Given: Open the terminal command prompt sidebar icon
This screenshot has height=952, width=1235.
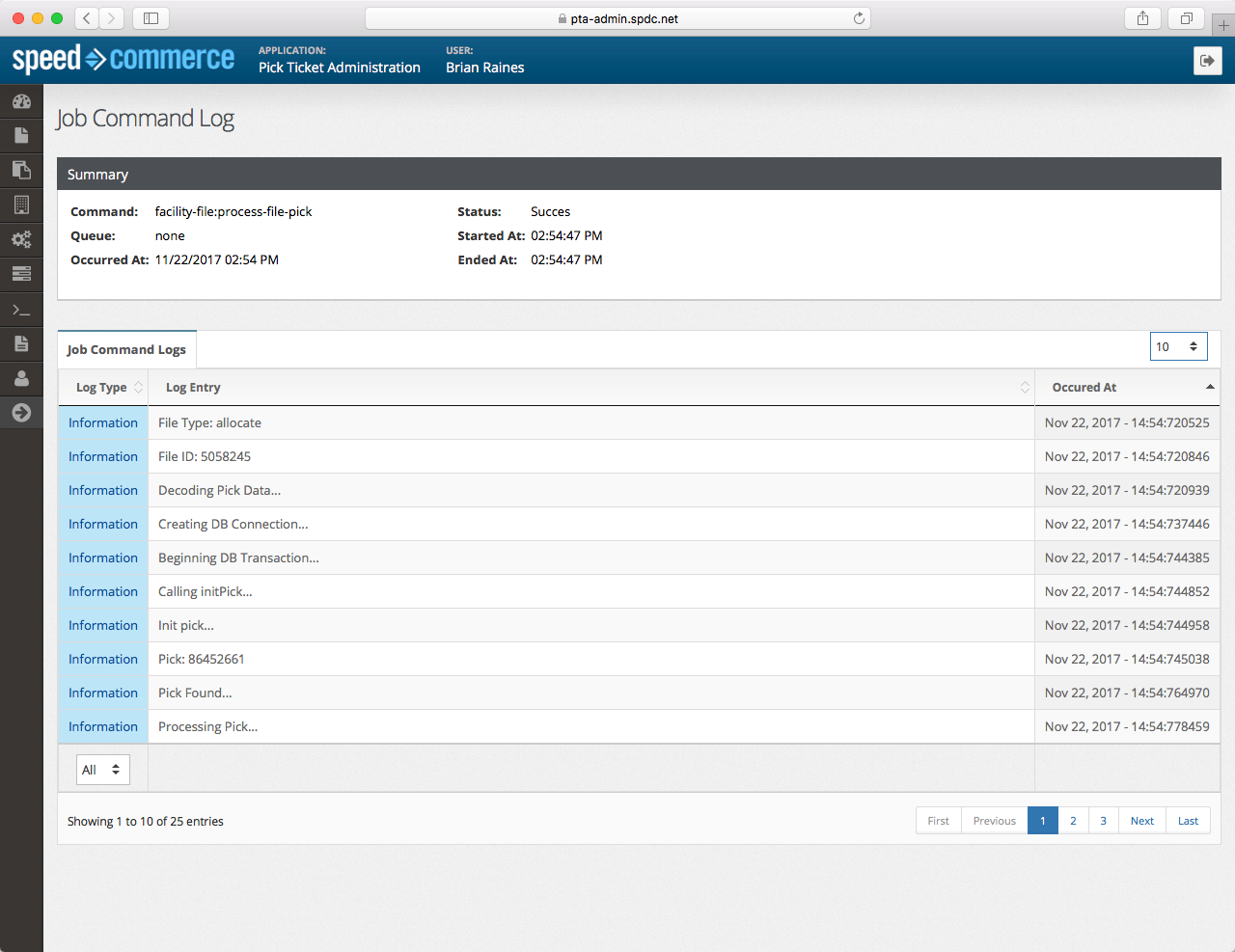Looking at the screenshot, I should click(21, 310).
